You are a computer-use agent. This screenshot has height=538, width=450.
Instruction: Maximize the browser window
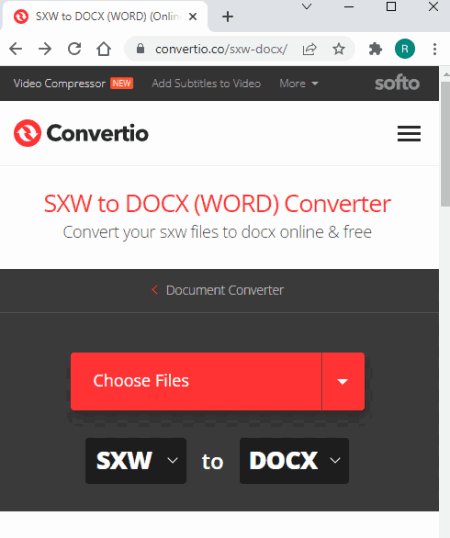pyautogui.click(x=391, y=7)
